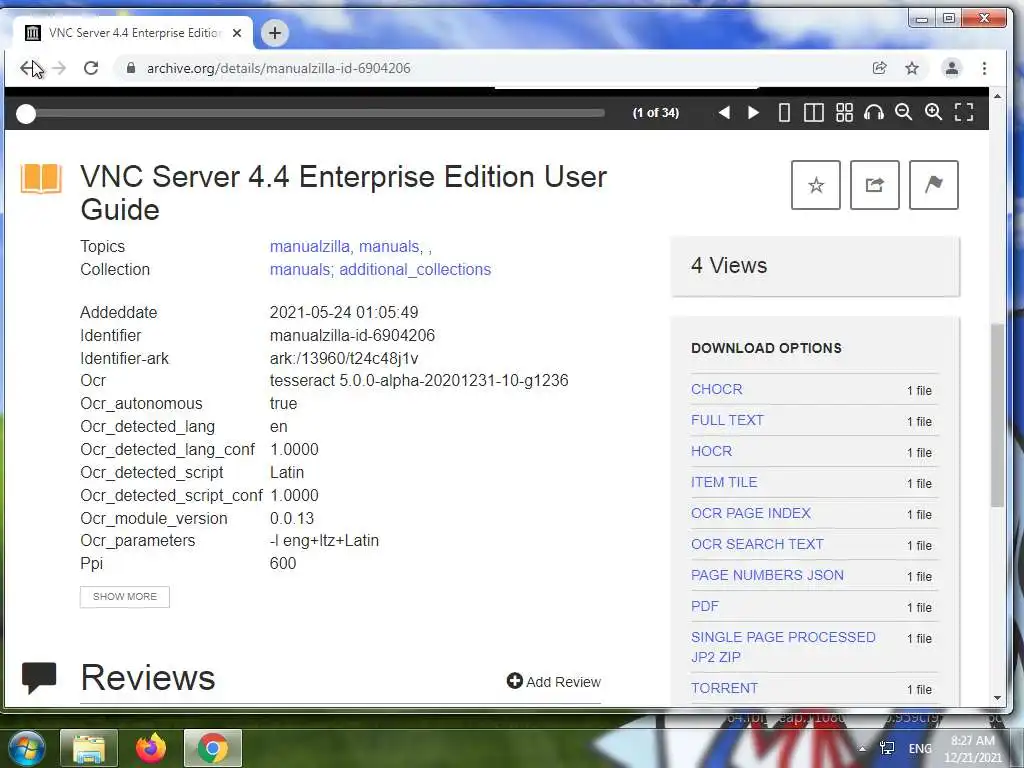Bookmark this page with star icon

[x=912, y=68]
